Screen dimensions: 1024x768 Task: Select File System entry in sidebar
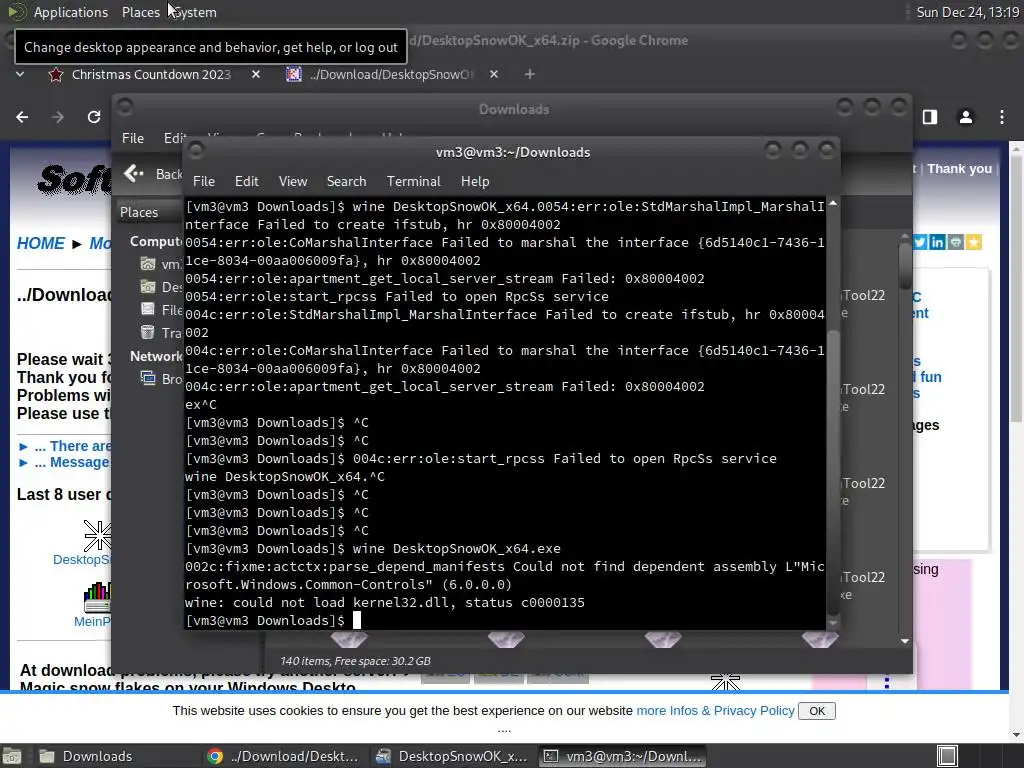tap(161, 310)
